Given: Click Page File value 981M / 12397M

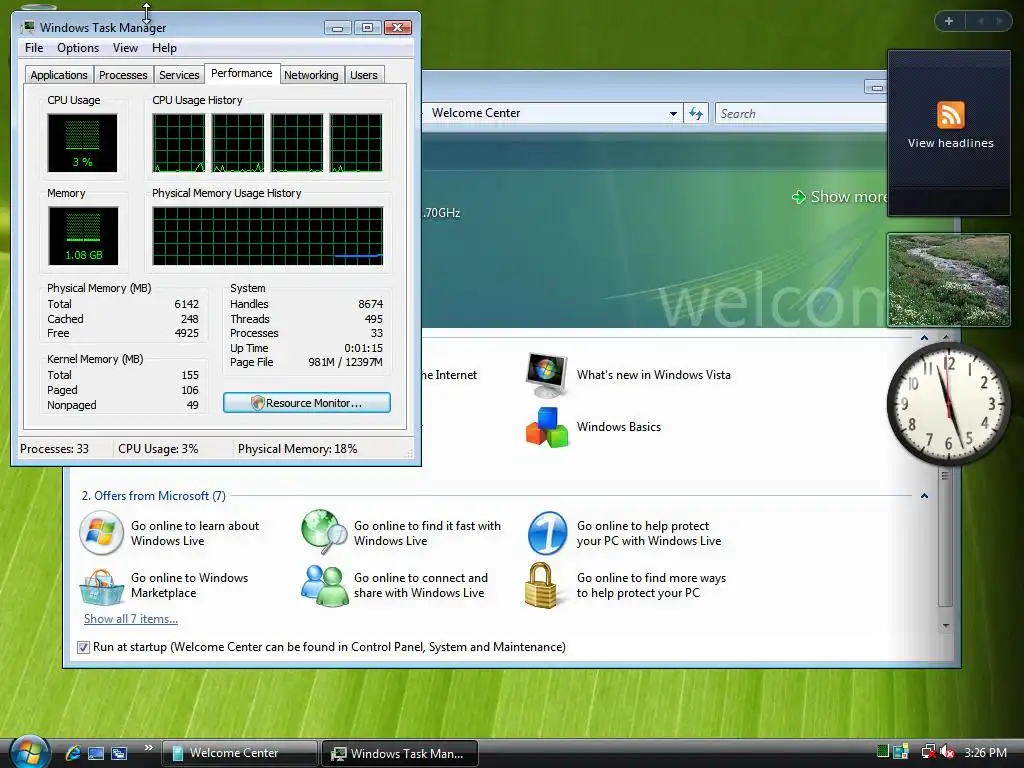Looking at the screenshot, I should [345, 362].
